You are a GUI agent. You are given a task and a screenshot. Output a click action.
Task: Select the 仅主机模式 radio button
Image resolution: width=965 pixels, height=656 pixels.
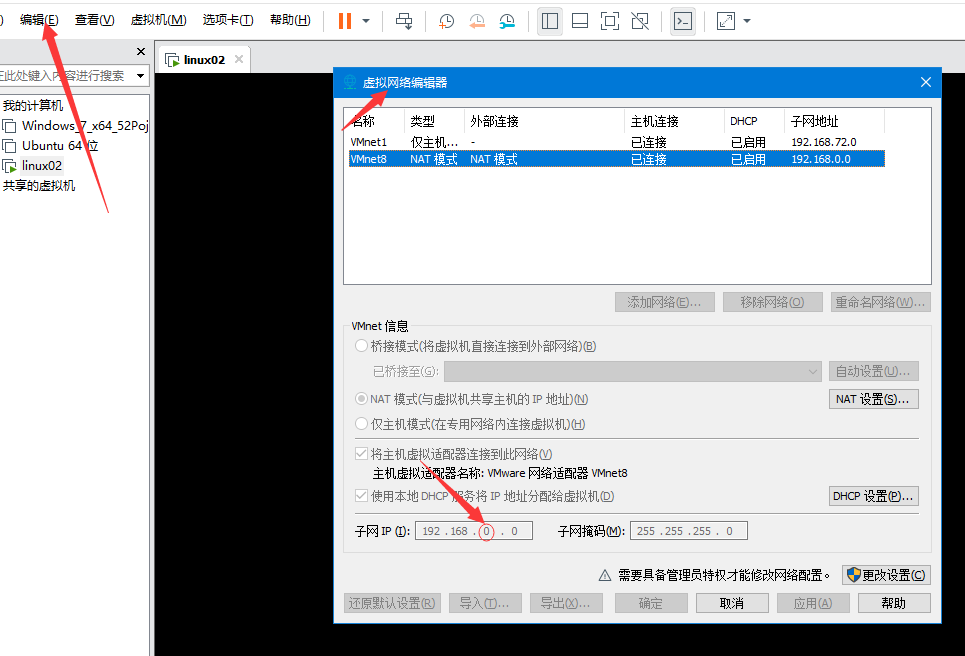click(x=361, y=424)
